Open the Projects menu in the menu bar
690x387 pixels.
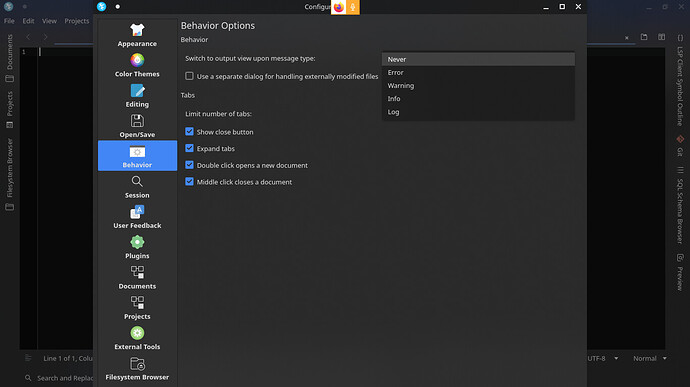click(x=77, y=21)
